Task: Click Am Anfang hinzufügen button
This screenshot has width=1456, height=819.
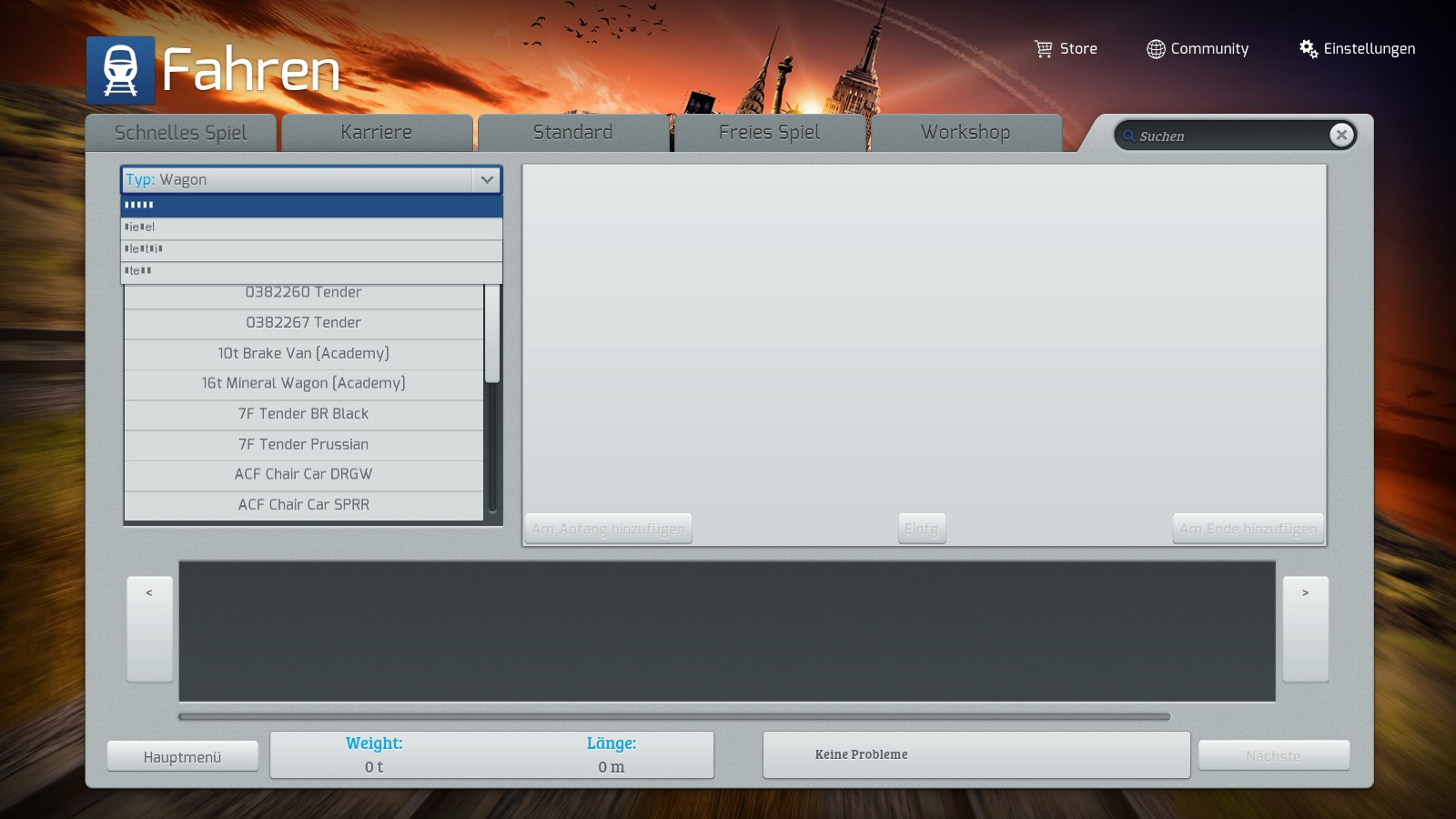Action: (608, 529)
